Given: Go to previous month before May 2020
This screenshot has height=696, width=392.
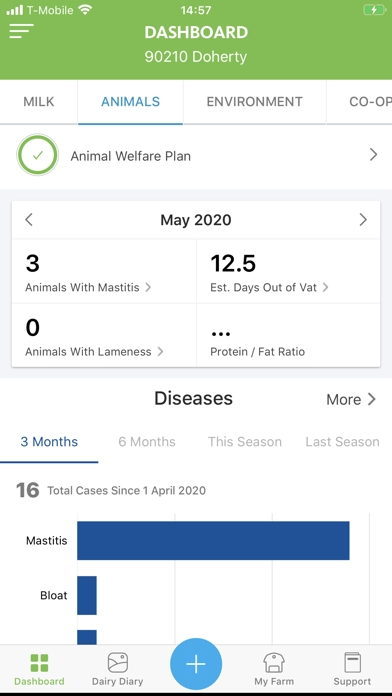Looking at the screenshot, I should [29, 220].
